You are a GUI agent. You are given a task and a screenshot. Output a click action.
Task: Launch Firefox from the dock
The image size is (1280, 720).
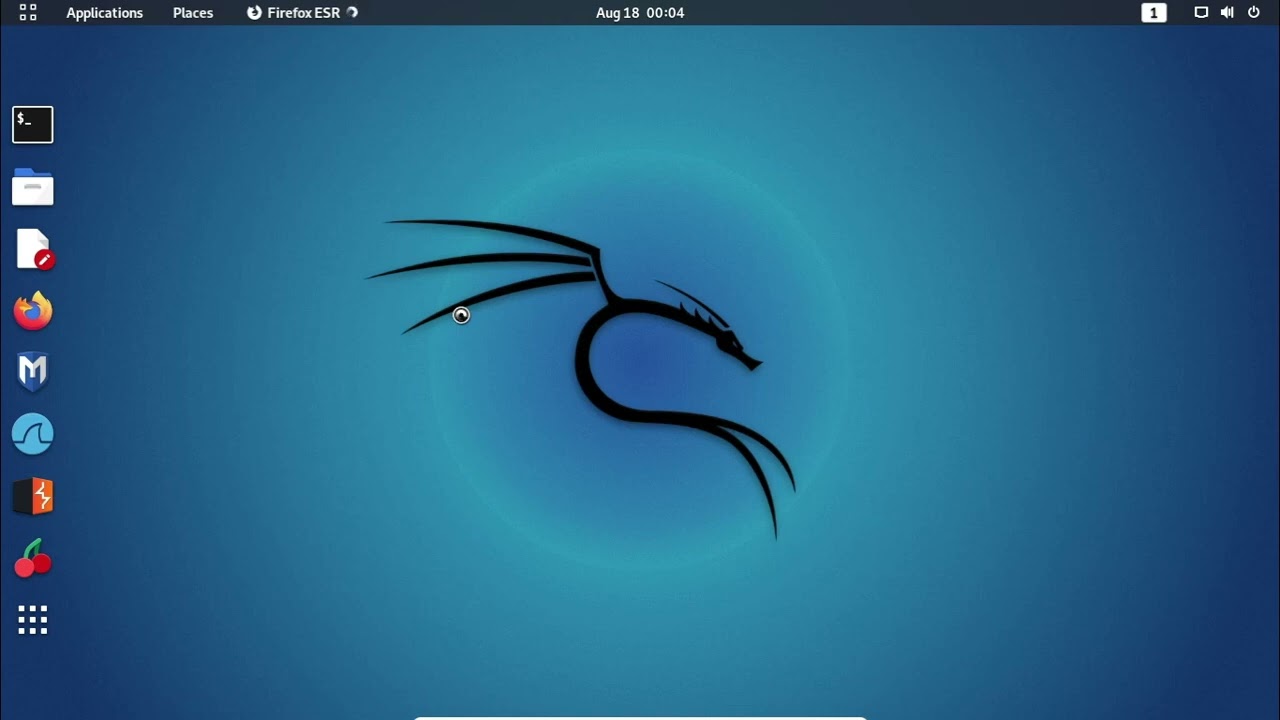coord(33,311)
